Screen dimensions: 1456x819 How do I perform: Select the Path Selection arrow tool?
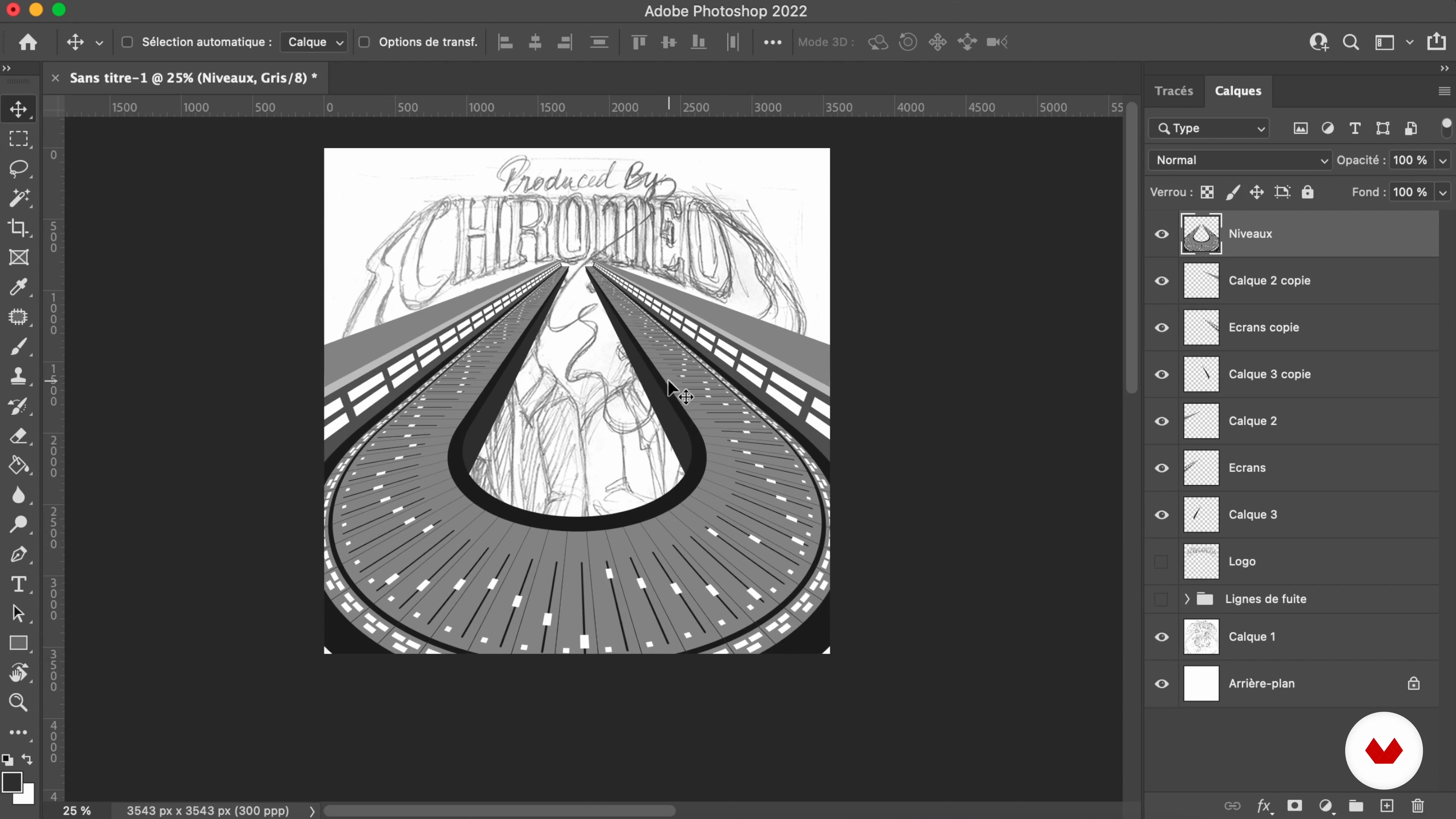coord(19,614)
